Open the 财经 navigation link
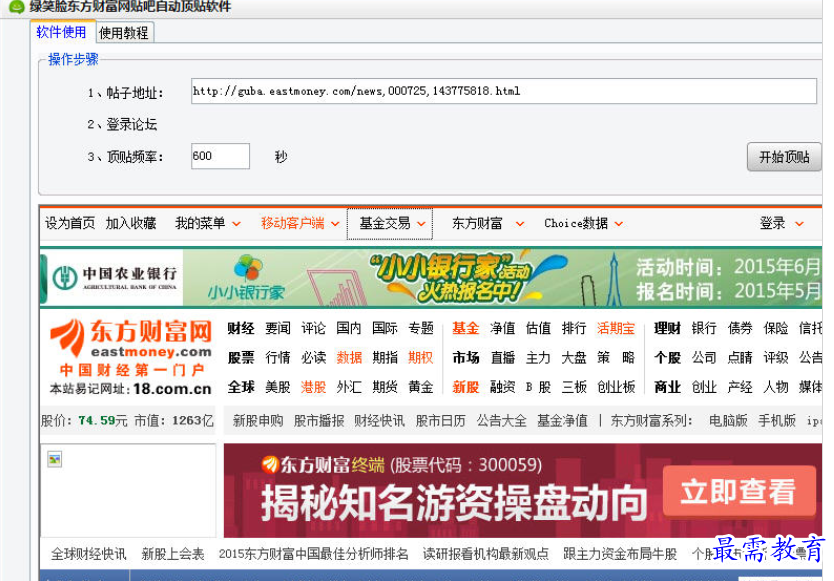 [x=241, y=328]
